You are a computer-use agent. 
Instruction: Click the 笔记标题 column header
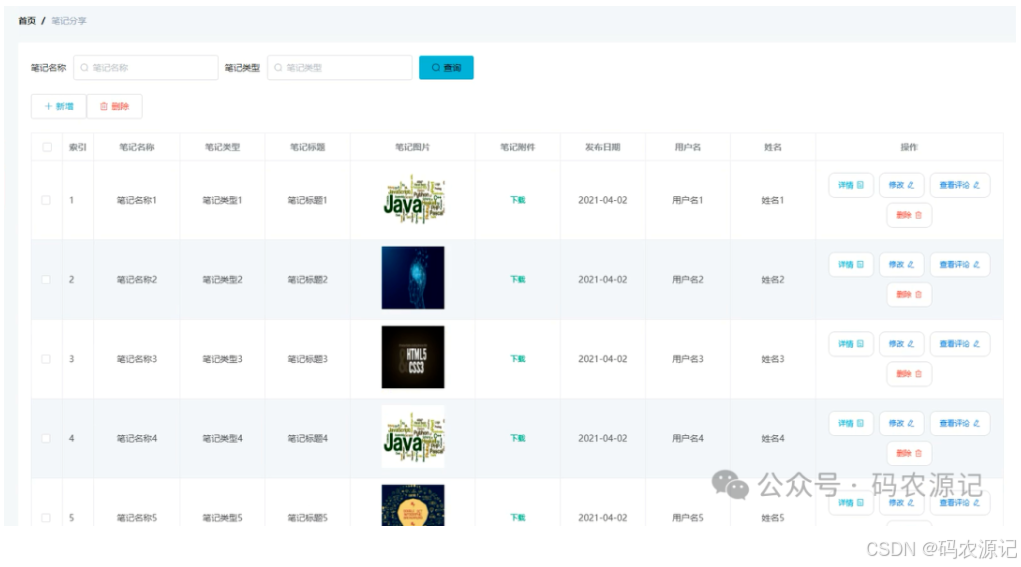(307, 147)
